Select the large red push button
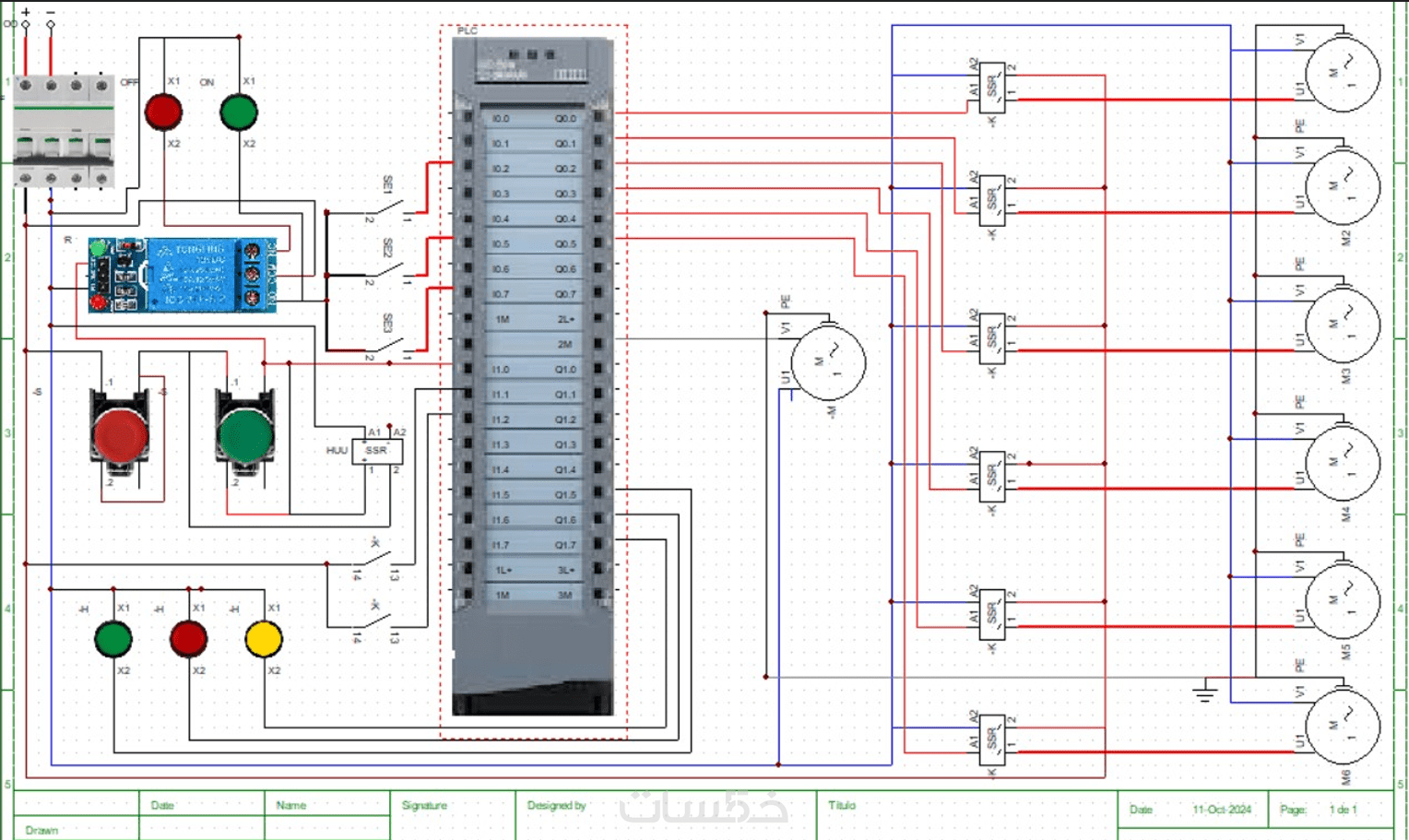1409x840 pixels. [120, 436]
